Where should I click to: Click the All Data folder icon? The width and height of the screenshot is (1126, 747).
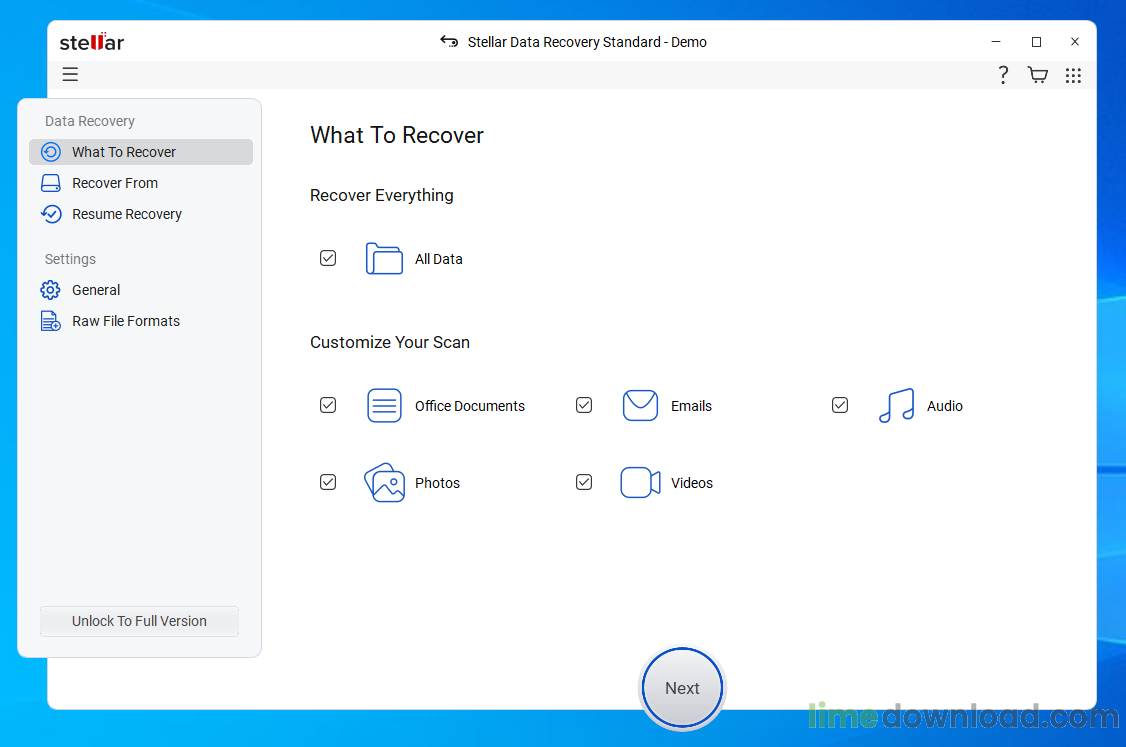click(384, 259)
